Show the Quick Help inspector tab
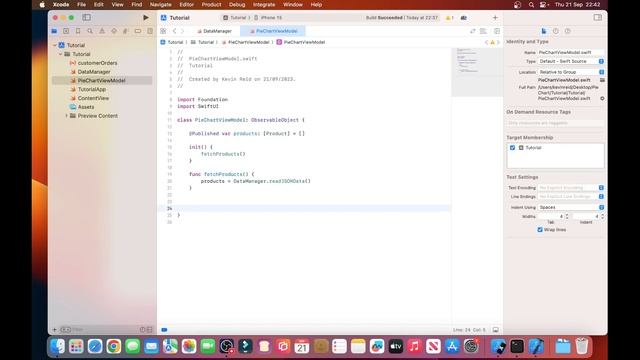This screenshot has height=360, width=640. click(567, 31)
